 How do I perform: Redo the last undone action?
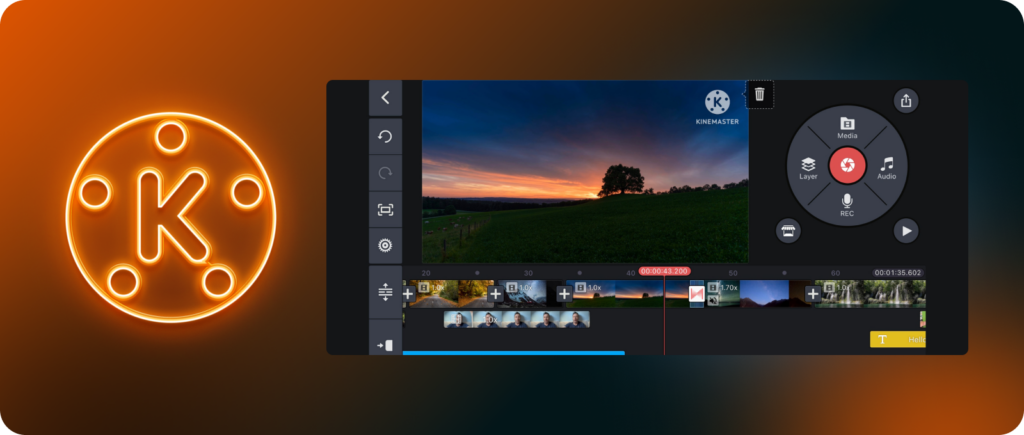tap(385, 173)
